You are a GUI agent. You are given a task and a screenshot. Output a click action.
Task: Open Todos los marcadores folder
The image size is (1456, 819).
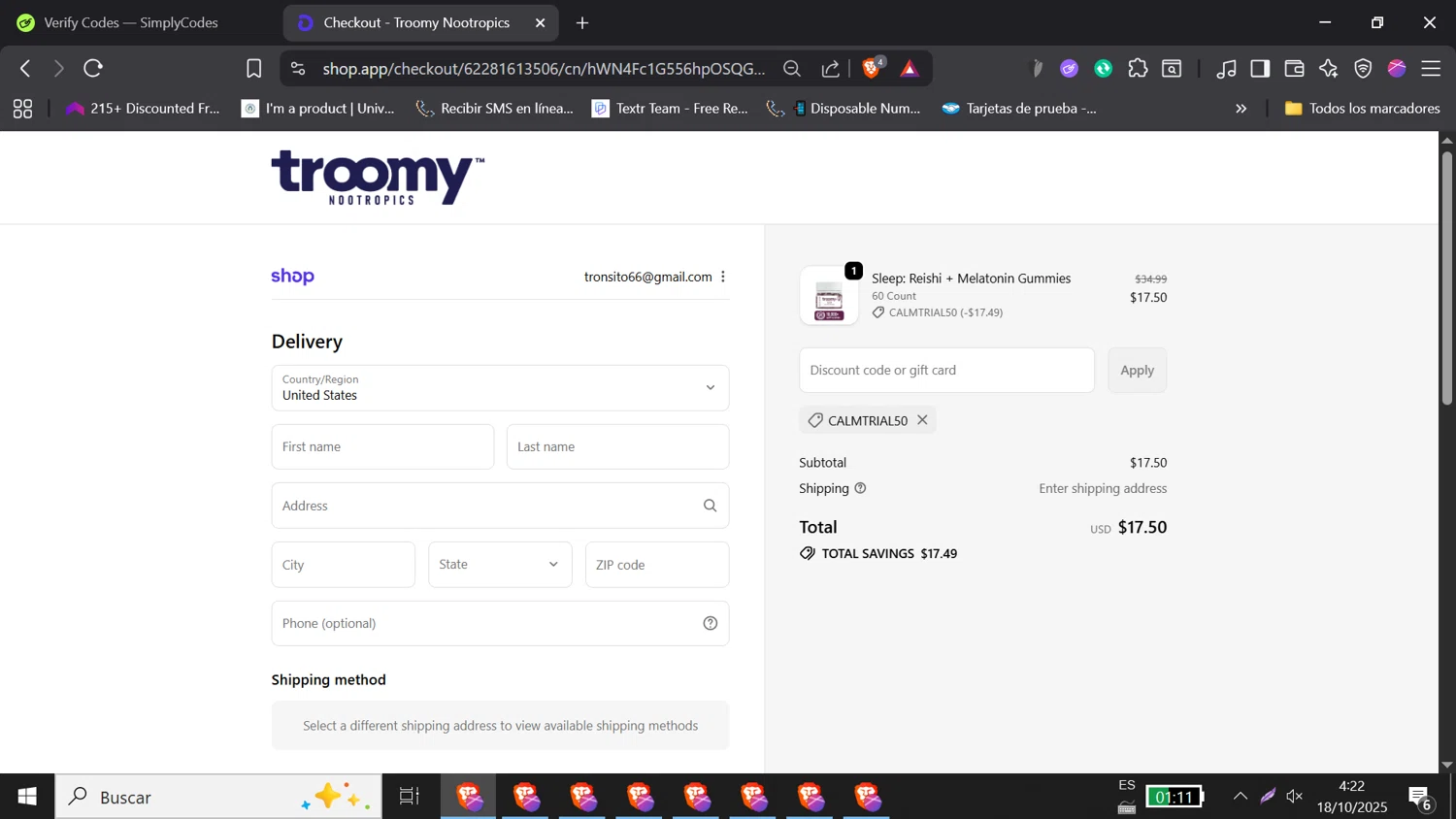(x=1362, y=109)
